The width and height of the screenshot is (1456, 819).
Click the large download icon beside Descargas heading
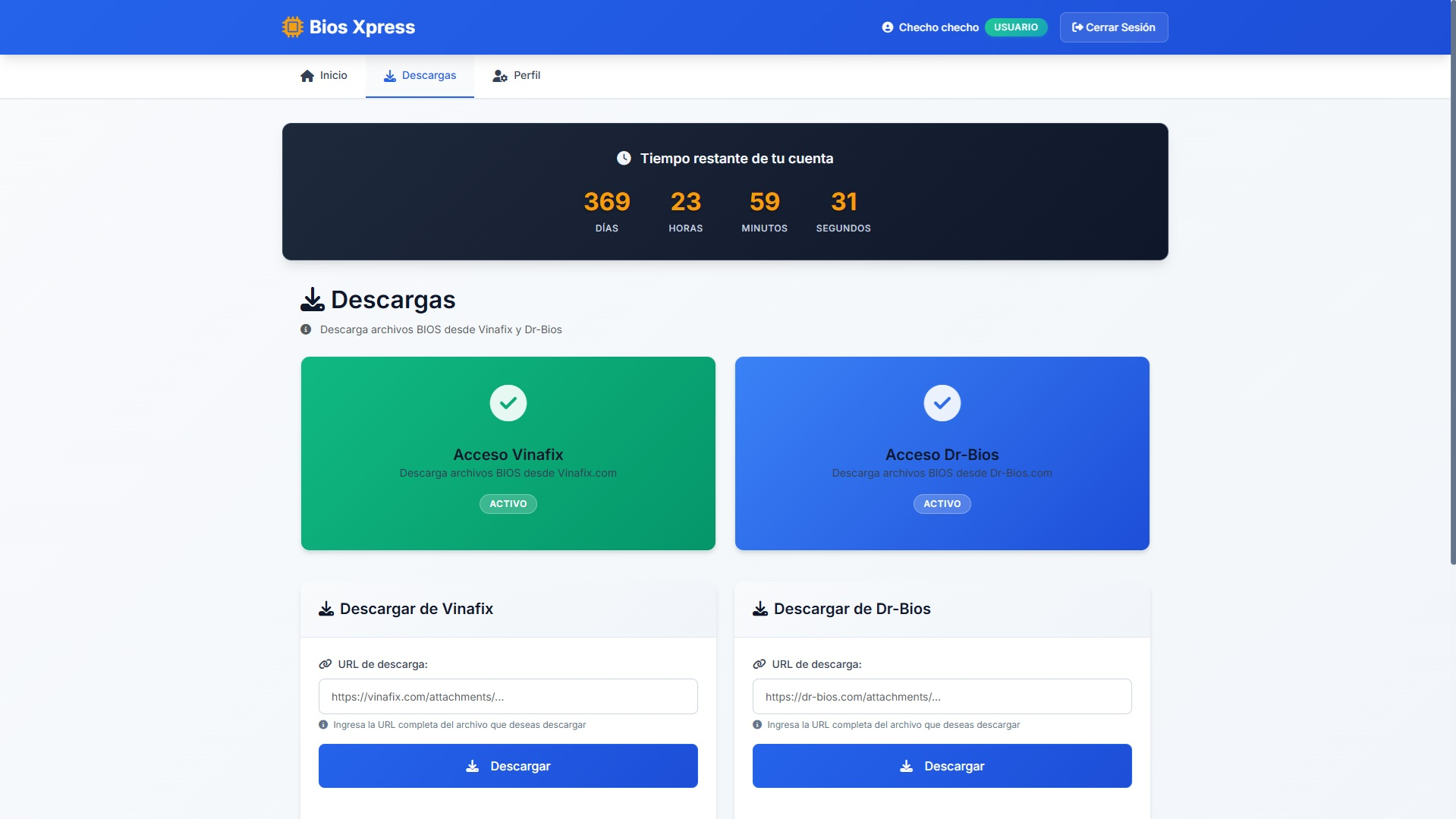(312, 300)
